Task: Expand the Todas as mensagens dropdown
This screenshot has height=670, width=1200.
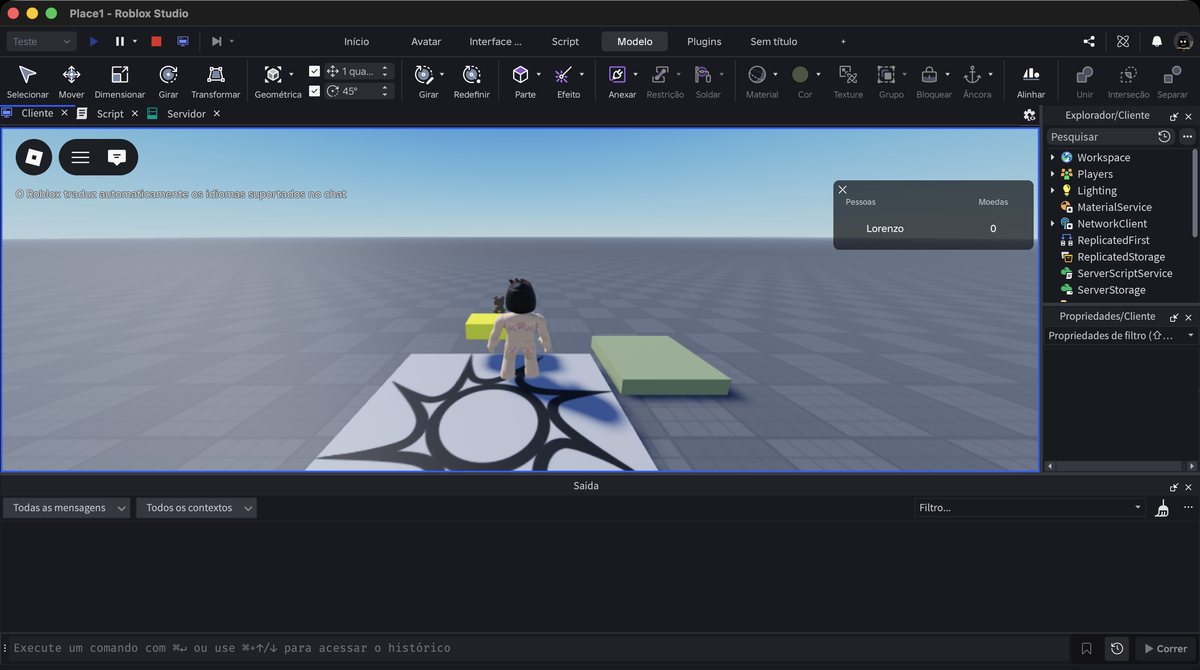Action: click(x=68, y=508)
